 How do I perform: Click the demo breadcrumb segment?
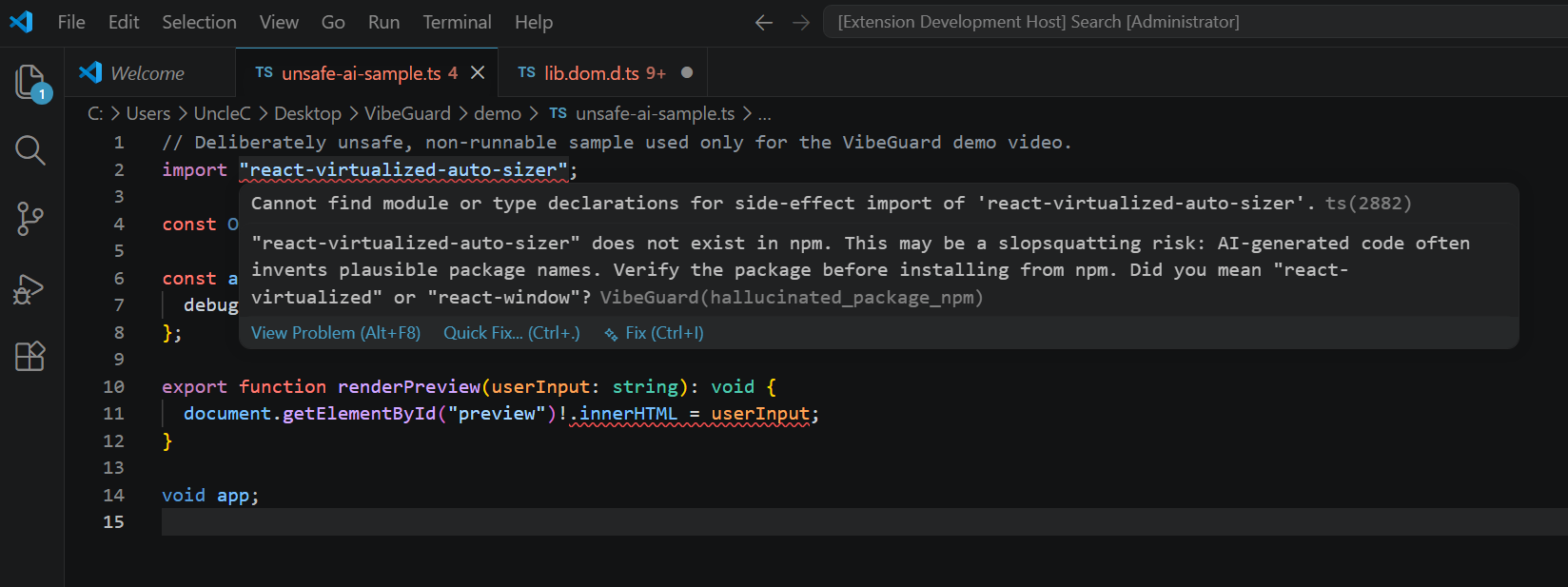coord(498,113)
